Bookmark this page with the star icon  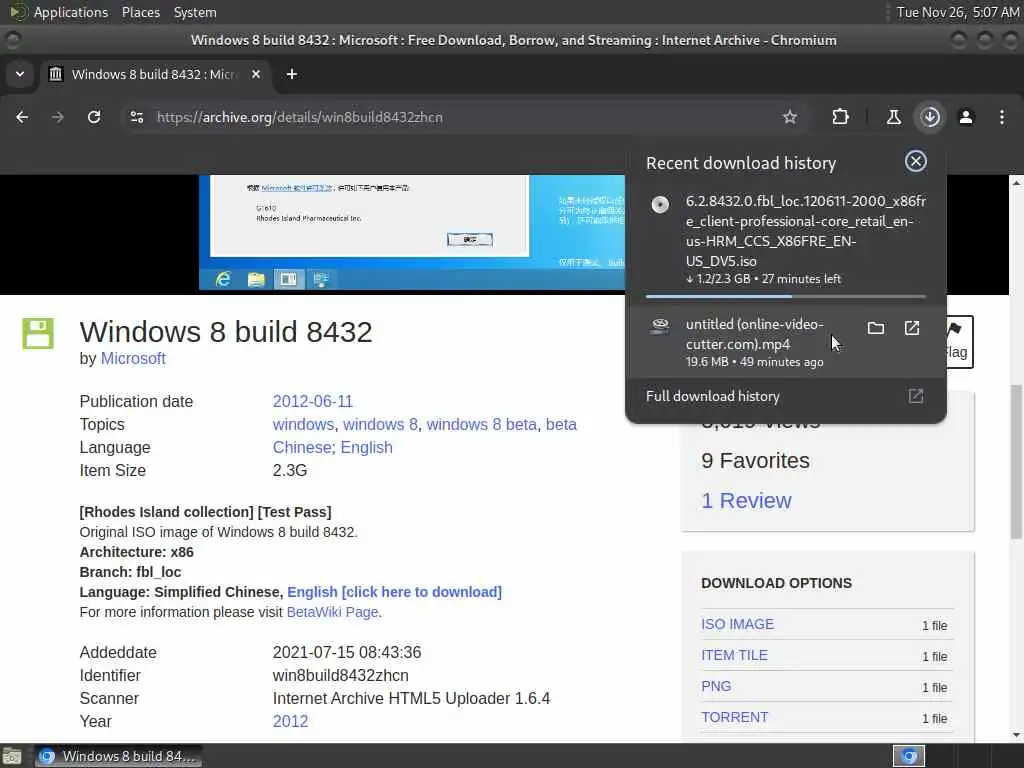point(790,117)
